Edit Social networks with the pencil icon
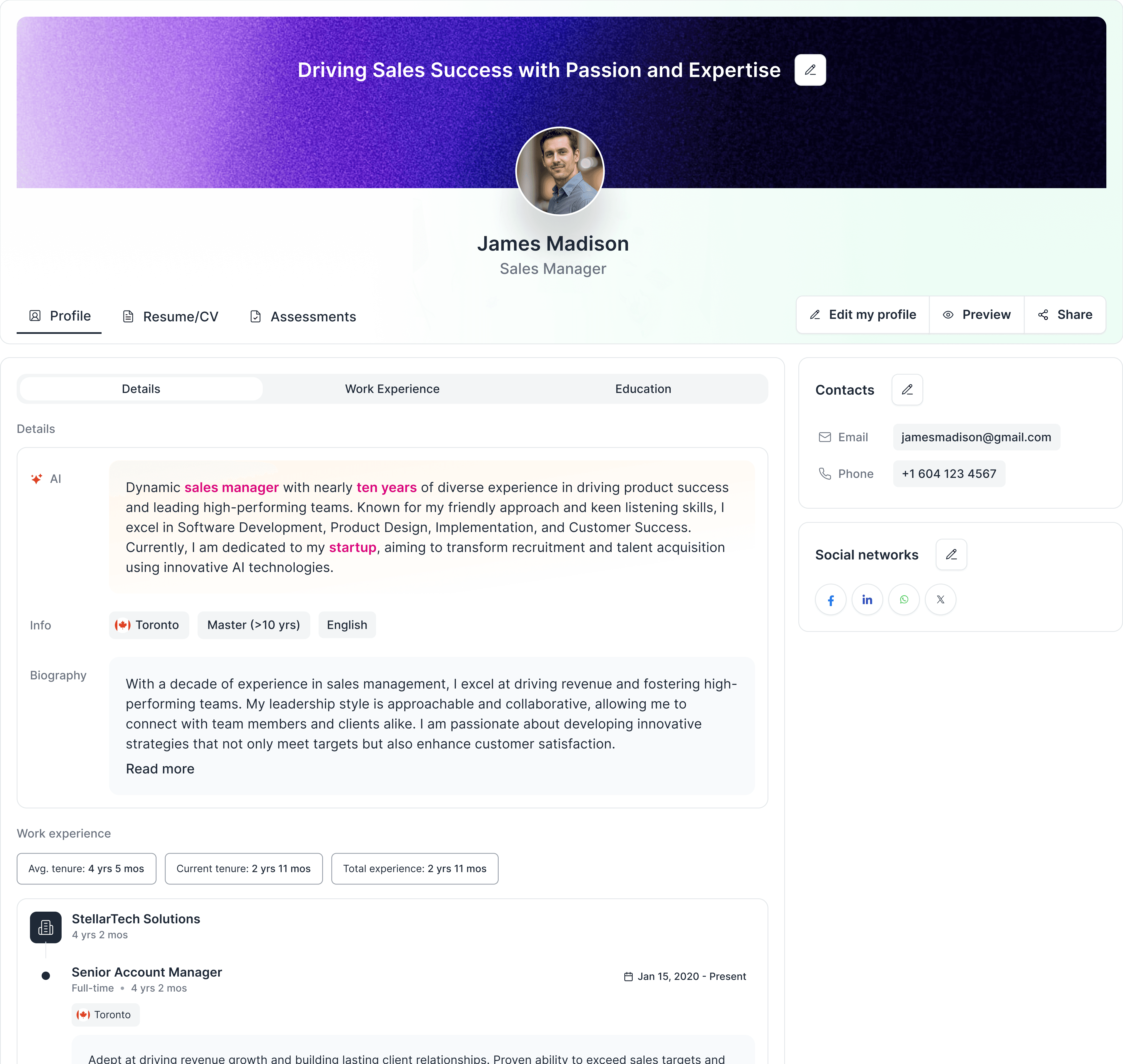The width and height of the screenshot is (1123, 1064). 951,555
